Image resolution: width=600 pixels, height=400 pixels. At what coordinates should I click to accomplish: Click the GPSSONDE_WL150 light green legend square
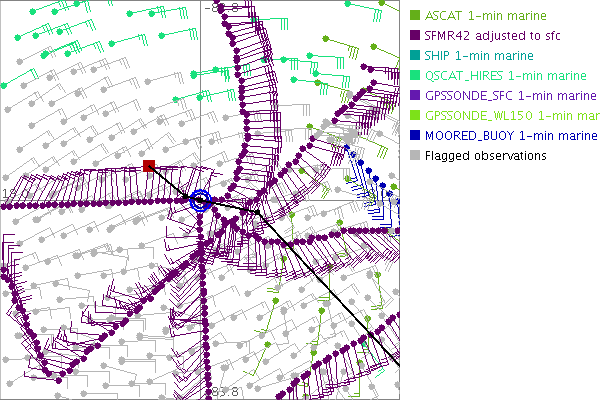[x=415, y=116]
